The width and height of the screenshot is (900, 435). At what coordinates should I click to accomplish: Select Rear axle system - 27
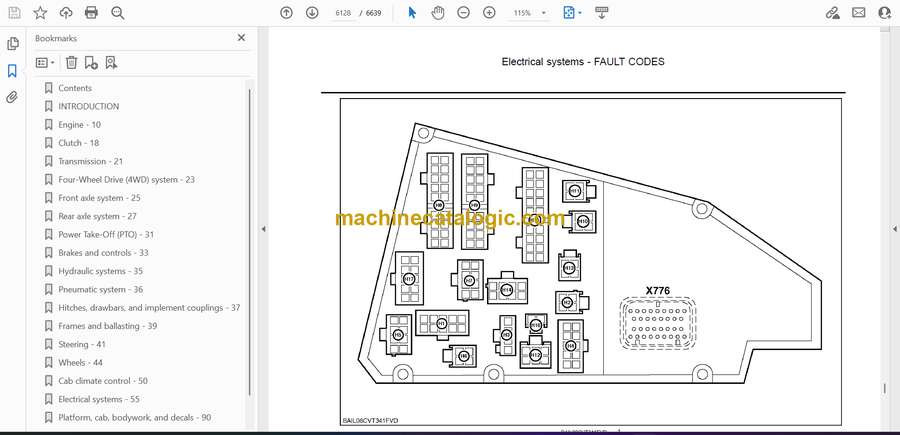click(x=97, y=216)
